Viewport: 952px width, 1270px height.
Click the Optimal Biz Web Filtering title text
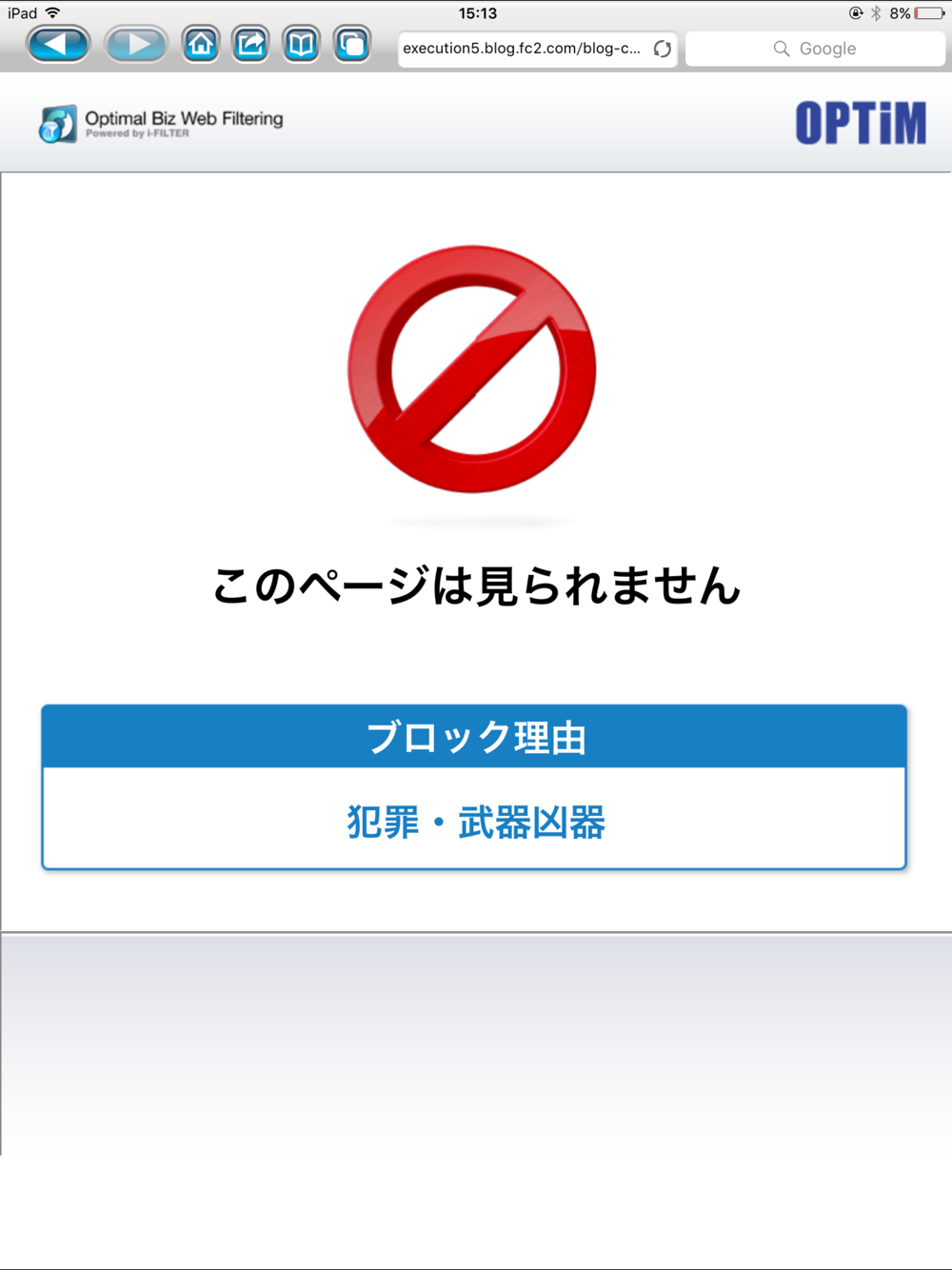point(184,119)
